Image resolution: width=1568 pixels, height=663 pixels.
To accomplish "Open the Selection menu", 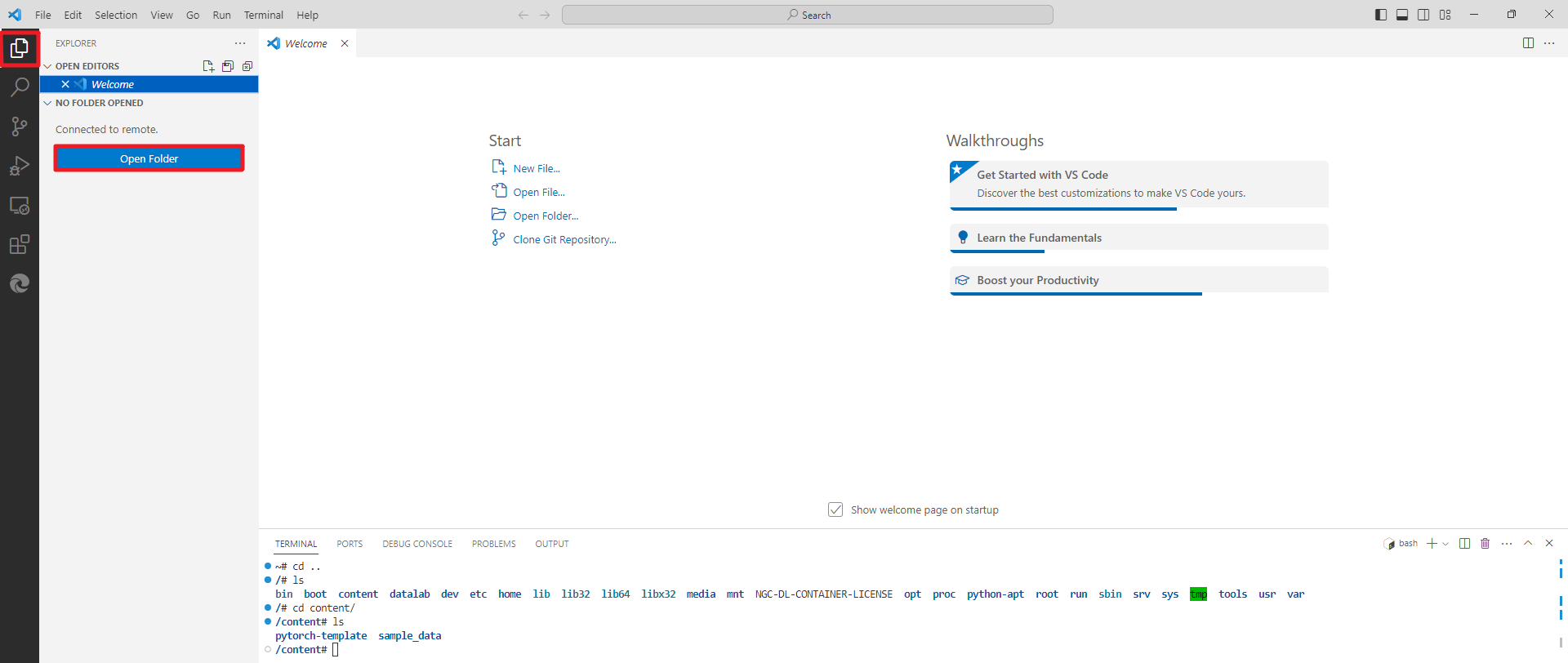I will (x=116, y=15).
